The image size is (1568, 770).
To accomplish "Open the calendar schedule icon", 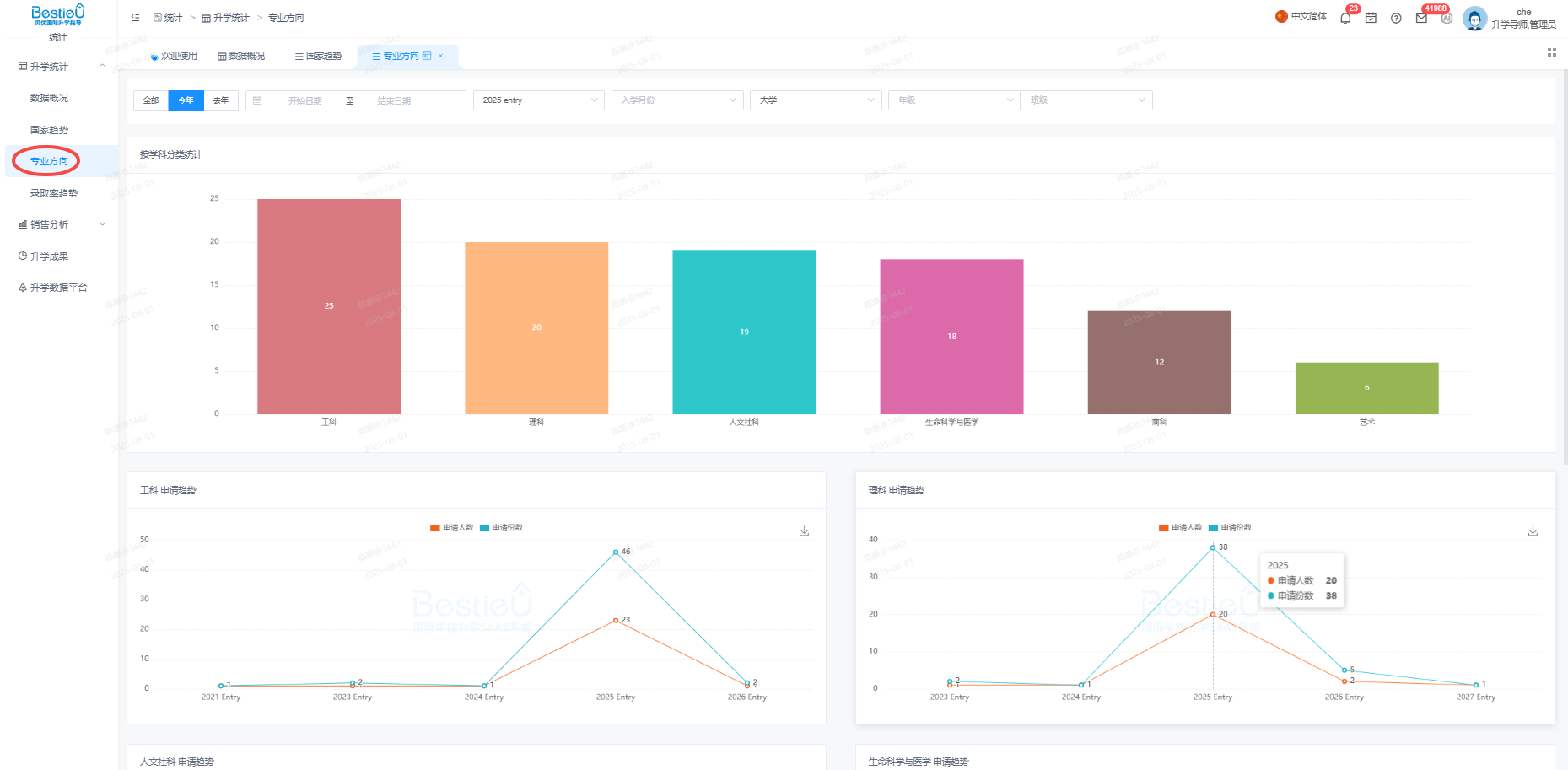I will [x=1371, y=18].
